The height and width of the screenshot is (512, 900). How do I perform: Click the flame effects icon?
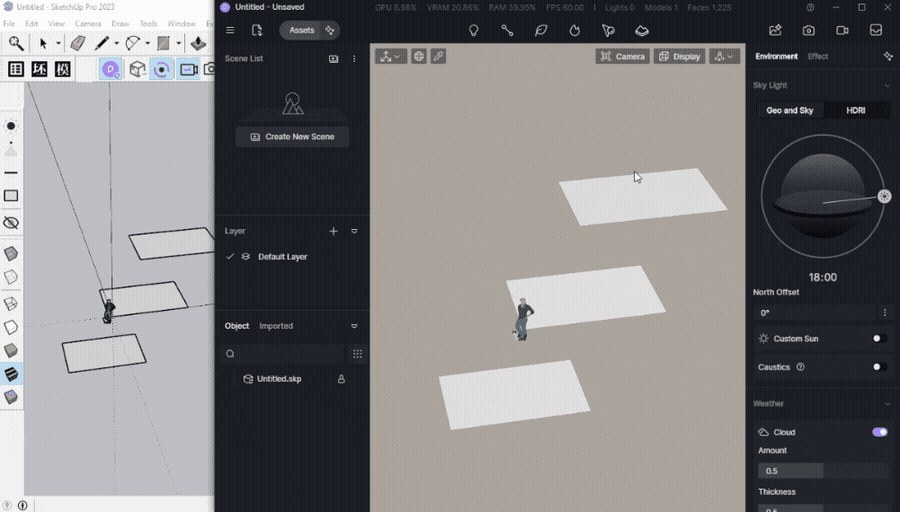pyautogui.click(x=575, y=30)
